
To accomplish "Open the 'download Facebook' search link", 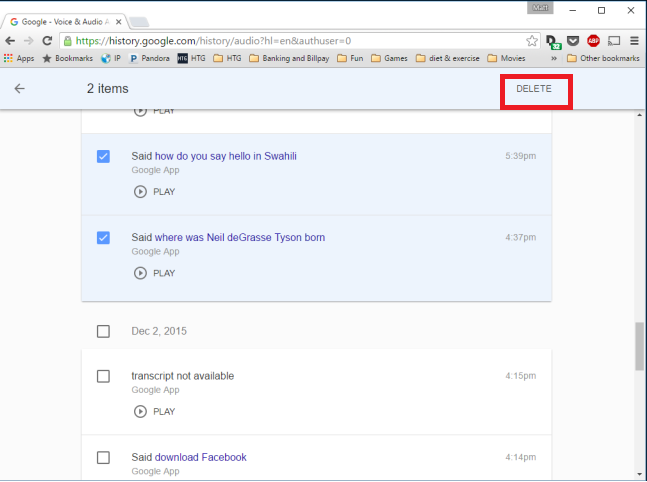I will (x=200, y=457).
